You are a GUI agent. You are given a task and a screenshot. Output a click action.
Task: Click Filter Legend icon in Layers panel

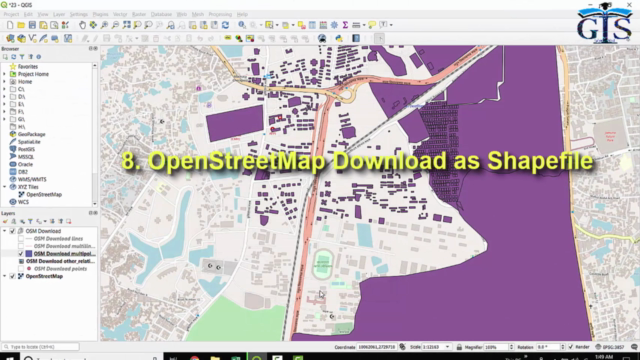30,221
